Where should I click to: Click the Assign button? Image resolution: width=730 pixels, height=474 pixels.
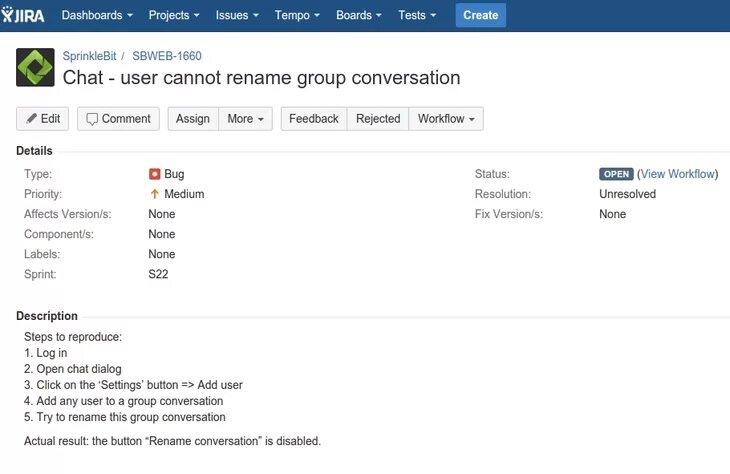point(193,118)
